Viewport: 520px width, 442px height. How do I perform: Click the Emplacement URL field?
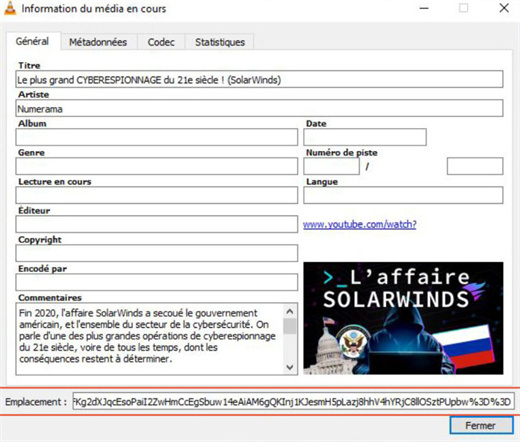[x=294, y=402]
